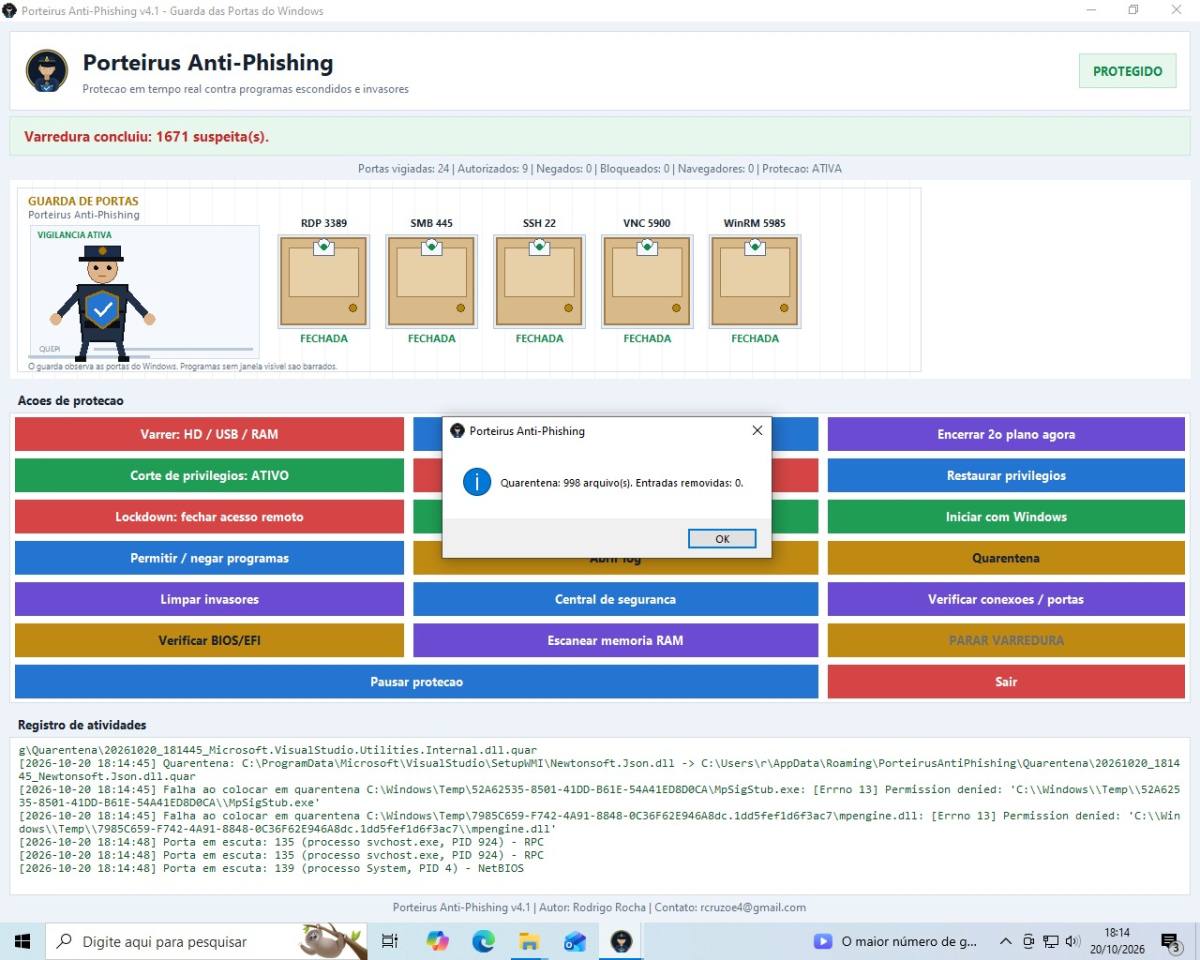Image resolution: width=1200 pixels, height=960 pixels.
Task: Open Copilot from the taskbar
Action: tap(437, 941)
